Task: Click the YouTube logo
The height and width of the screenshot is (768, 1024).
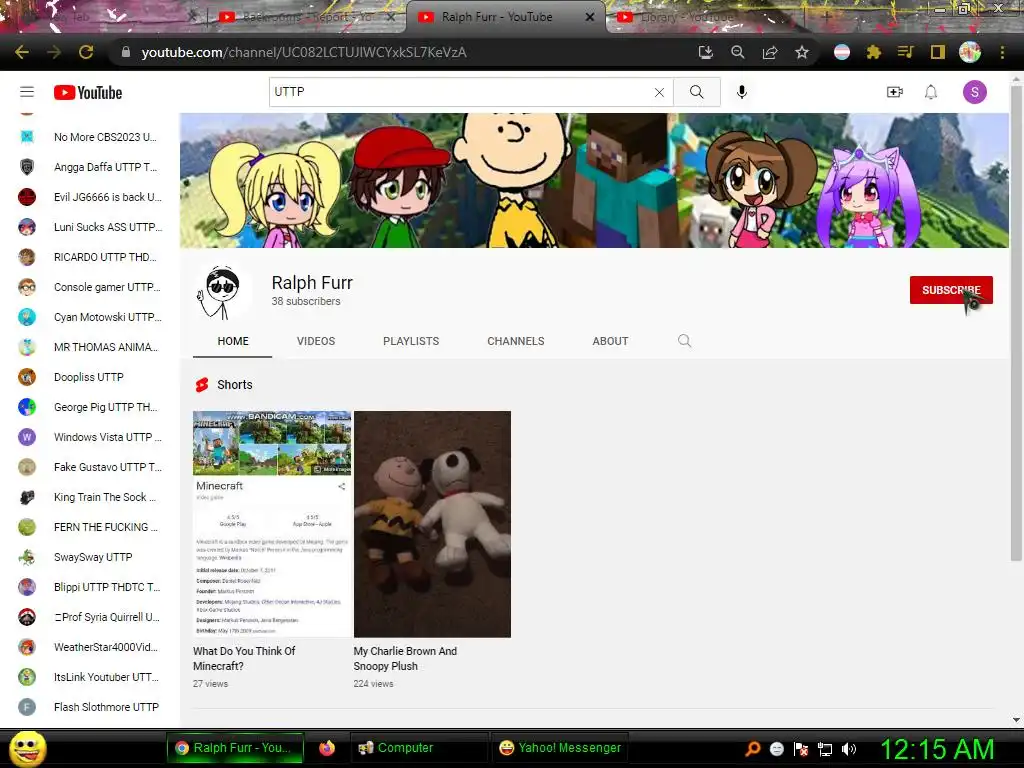Action: point(88,93)
